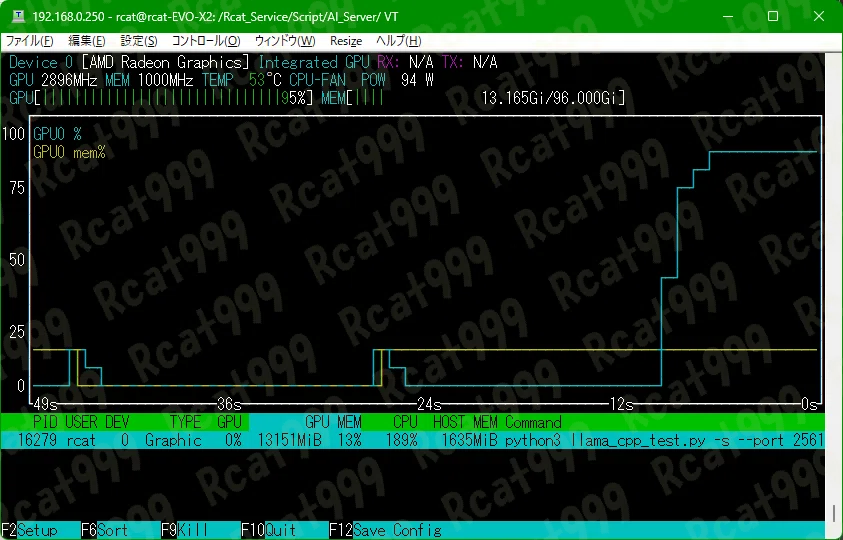Click the 12s time axis label
The width and height of the screenshot is (843, 540).
(x=621, y=403)
